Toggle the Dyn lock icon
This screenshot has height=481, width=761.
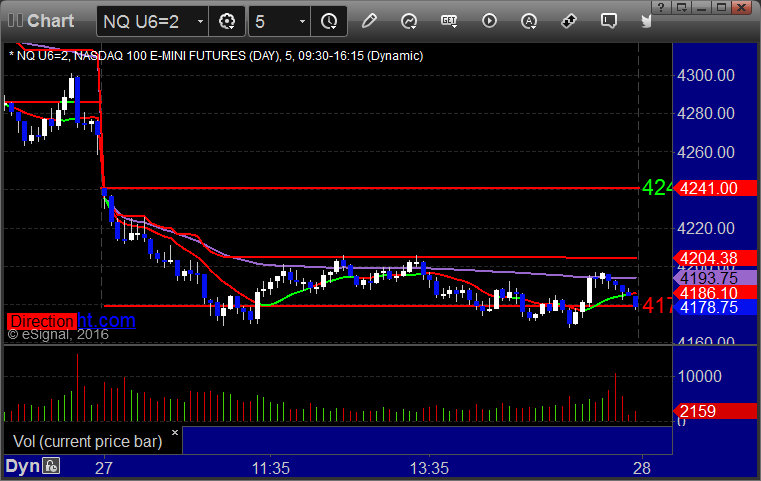point(51,466)
